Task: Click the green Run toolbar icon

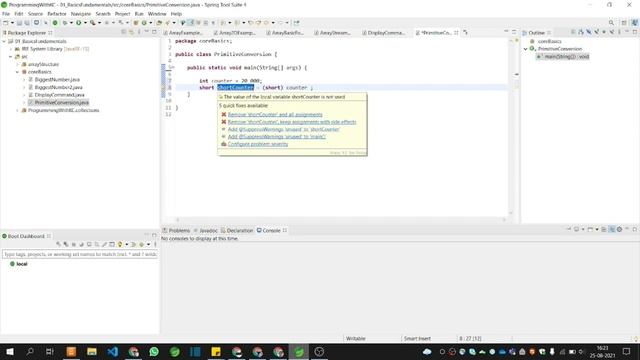Action: click(x=79, y=23)
